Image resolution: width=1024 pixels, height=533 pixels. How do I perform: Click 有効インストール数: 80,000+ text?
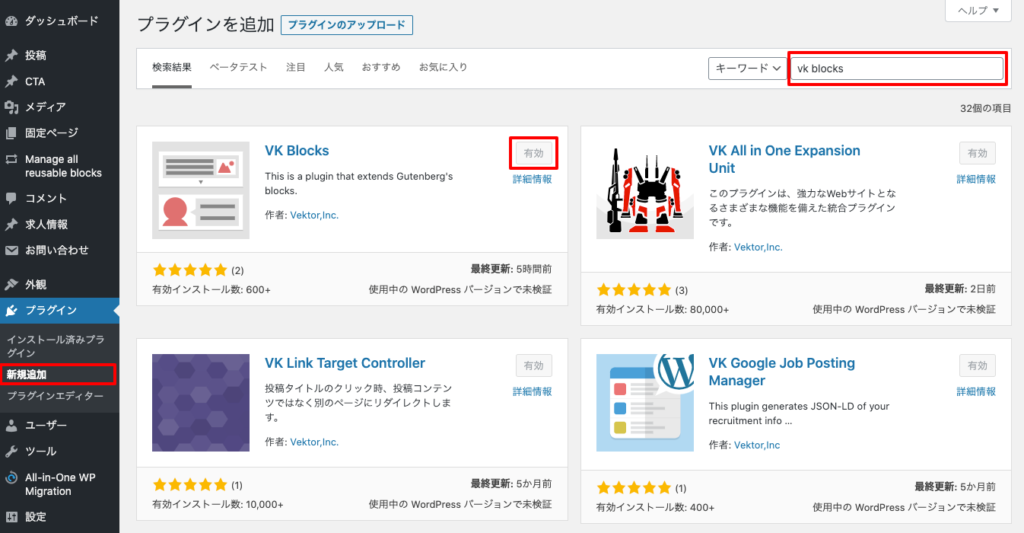[662, 310]
